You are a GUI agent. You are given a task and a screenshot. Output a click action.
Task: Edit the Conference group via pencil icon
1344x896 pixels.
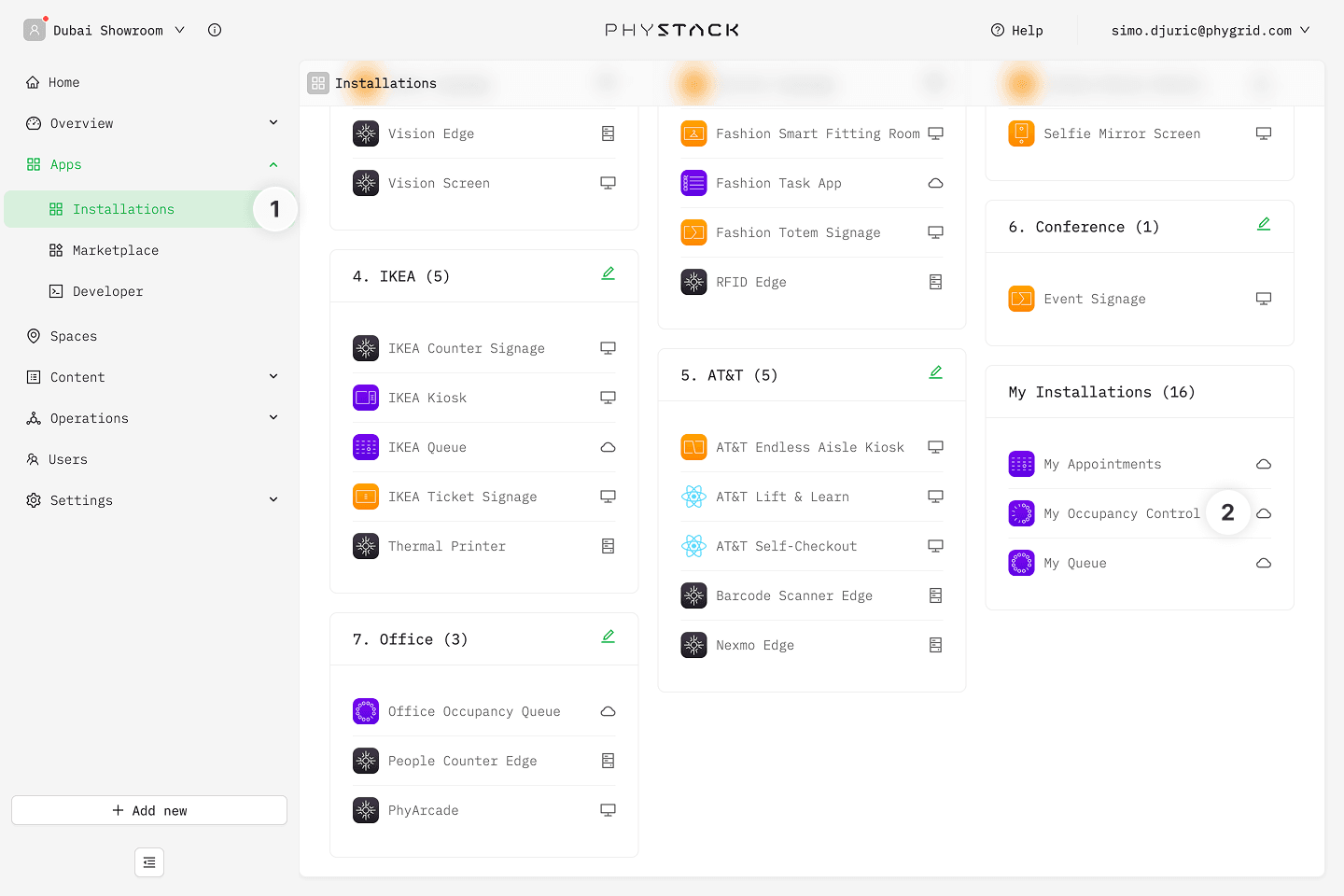tap(1263, 224)
